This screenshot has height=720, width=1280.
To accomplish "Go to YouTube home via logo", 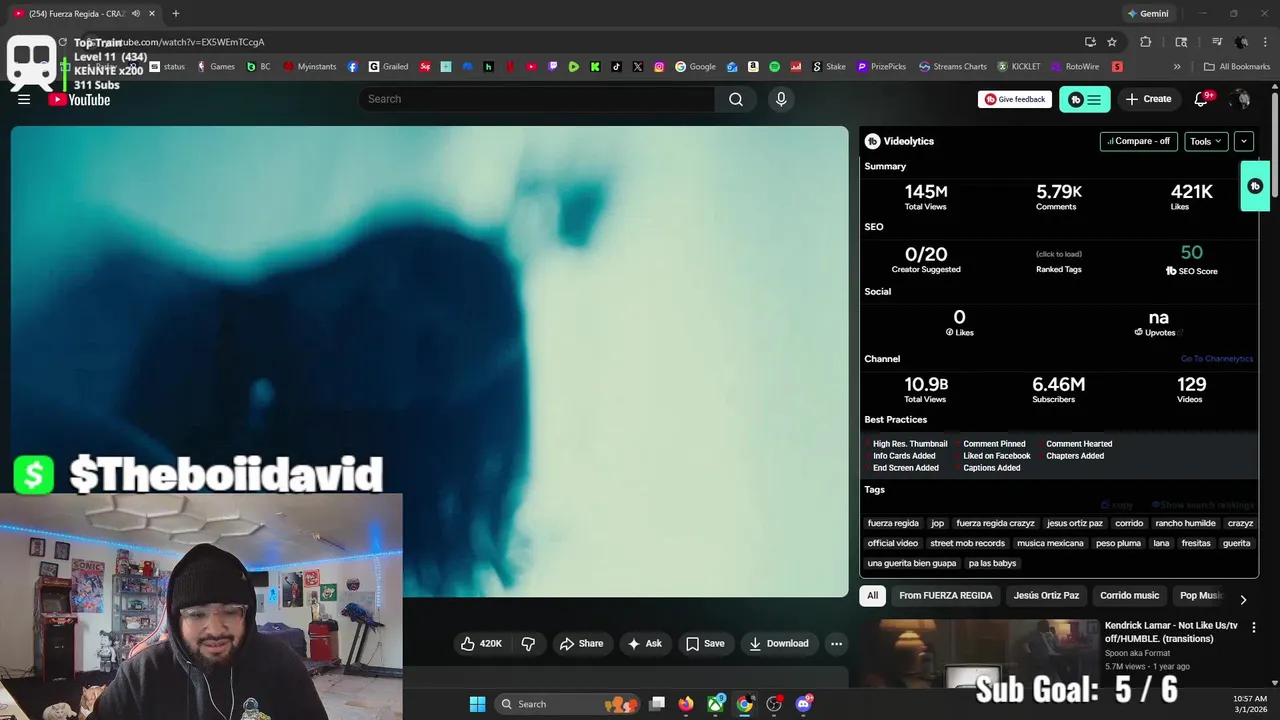I will pos(79,99).
